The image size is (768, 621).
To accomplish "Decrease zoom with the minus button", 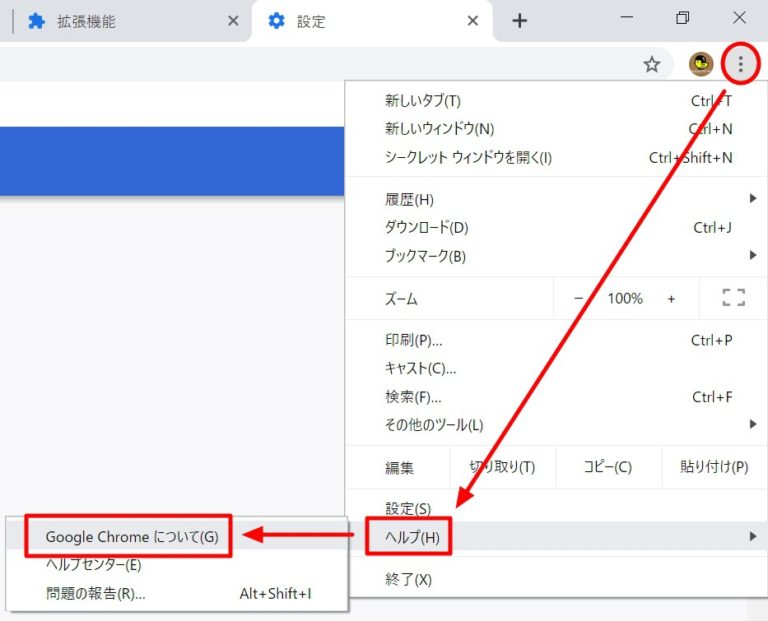I will pos(578,298).
